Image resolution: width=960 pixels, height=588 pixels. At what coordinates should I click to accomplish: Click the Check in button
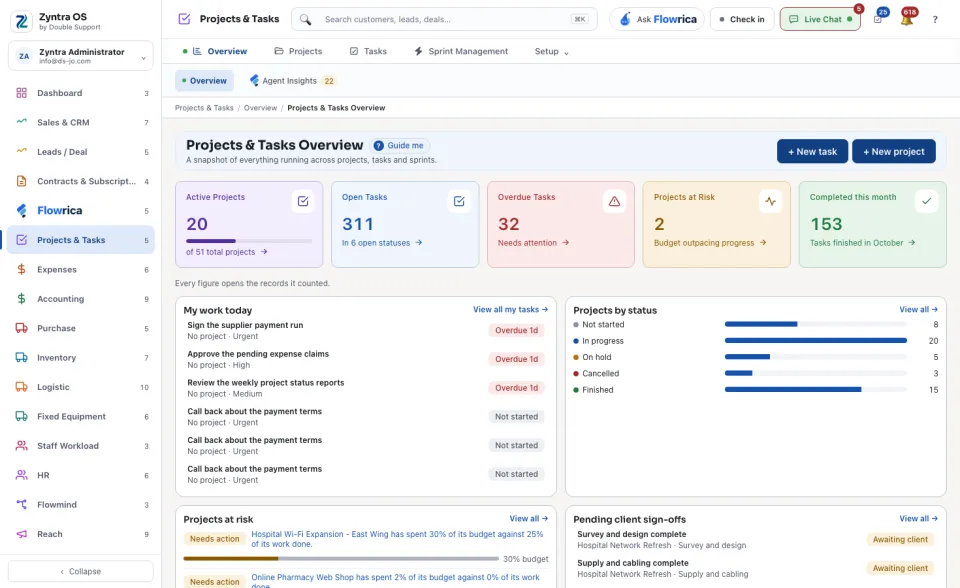click(x=742, y=20)
